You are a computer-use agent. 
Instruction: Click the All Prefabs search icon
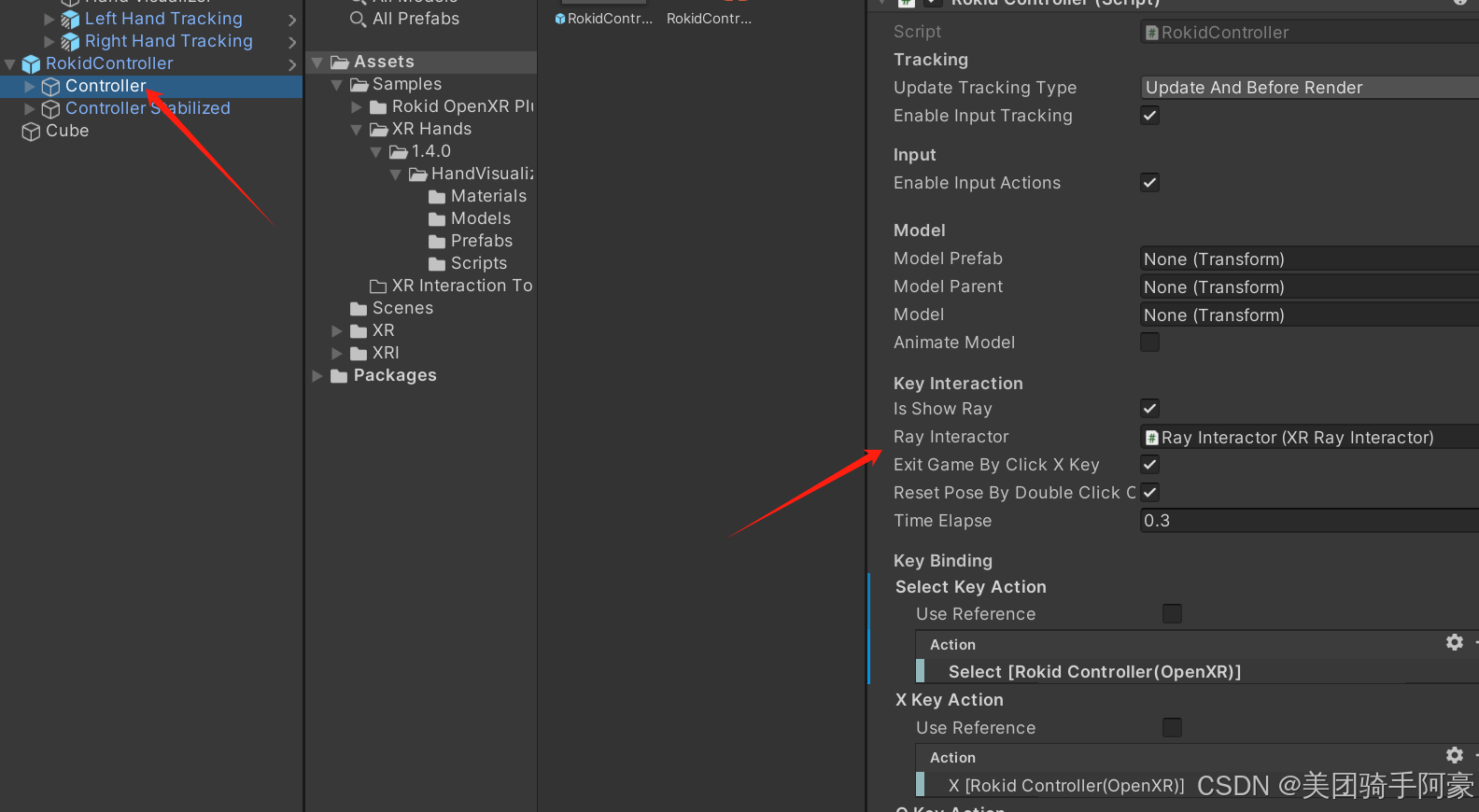coord(358,19)
